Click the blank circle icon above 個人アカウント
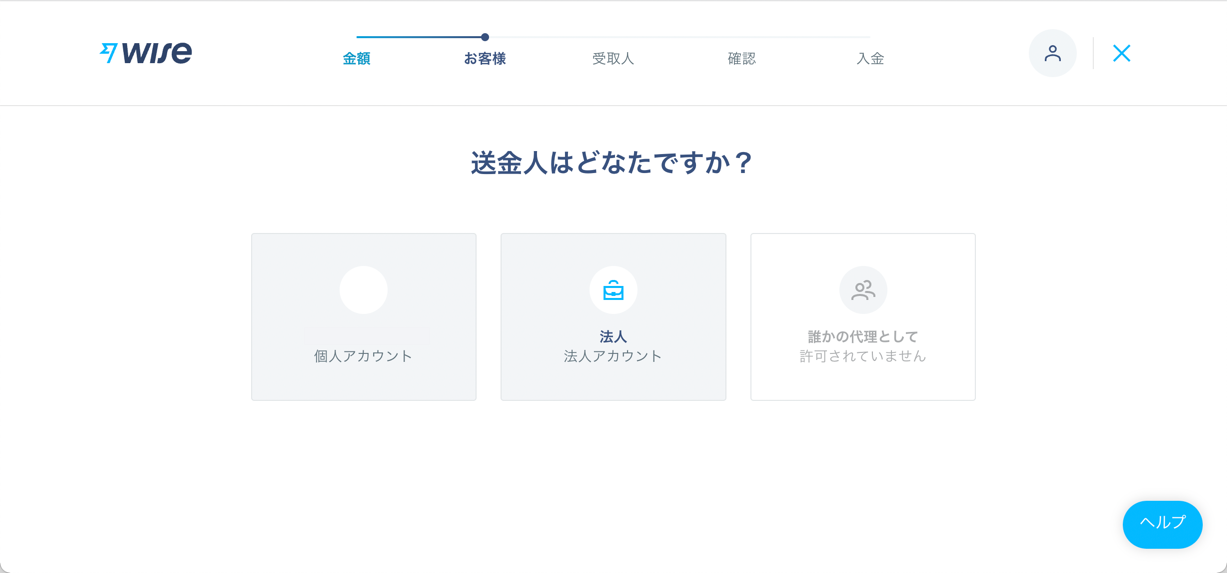 point(363,290)
